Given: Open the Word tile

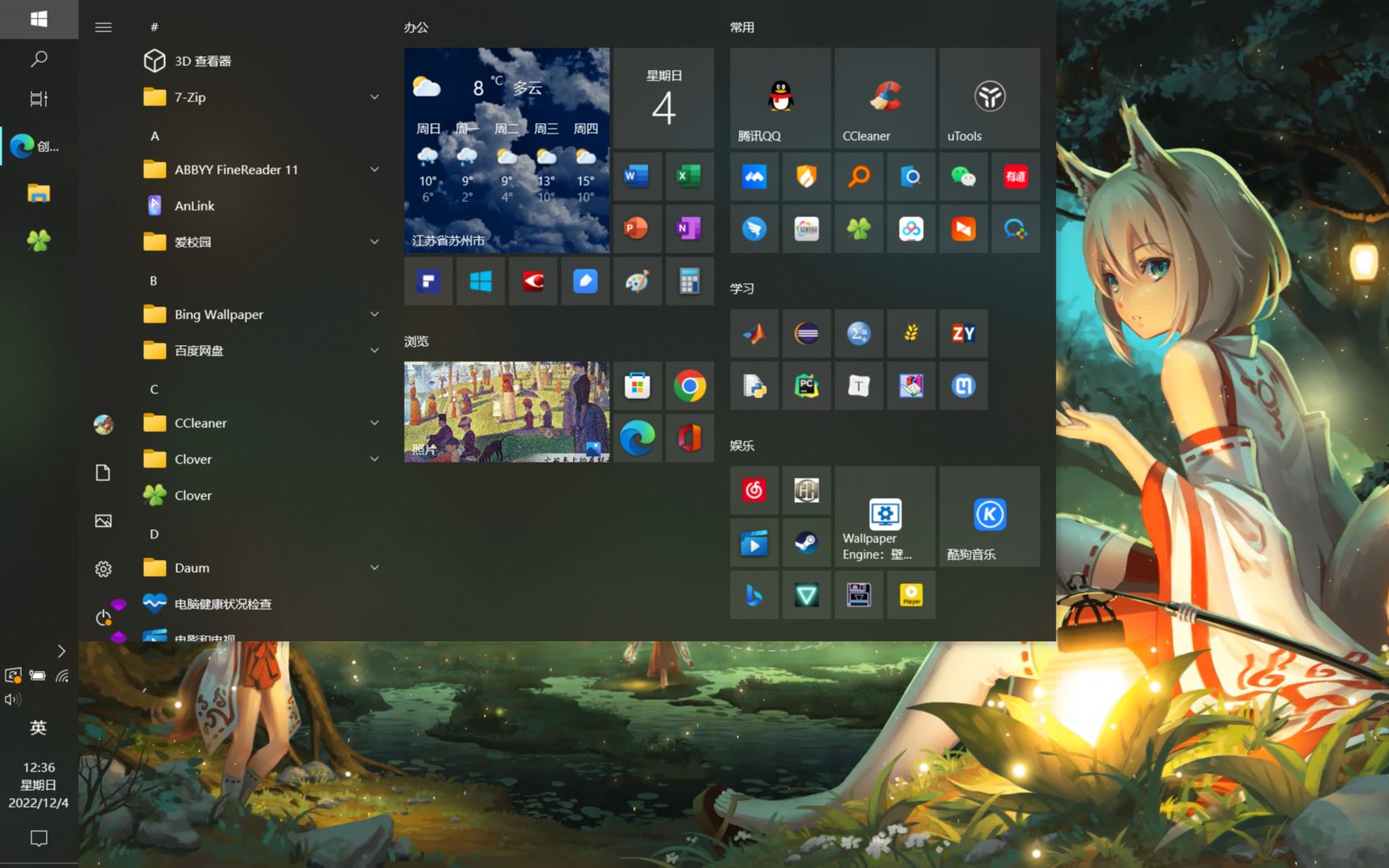Looking at the screenshot, I should coord(637,176).
